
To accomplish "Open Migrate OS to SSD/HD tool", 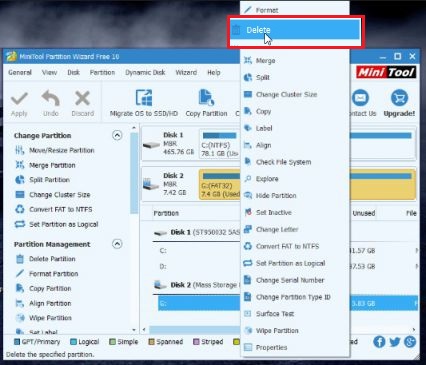I will coord(144,103).
